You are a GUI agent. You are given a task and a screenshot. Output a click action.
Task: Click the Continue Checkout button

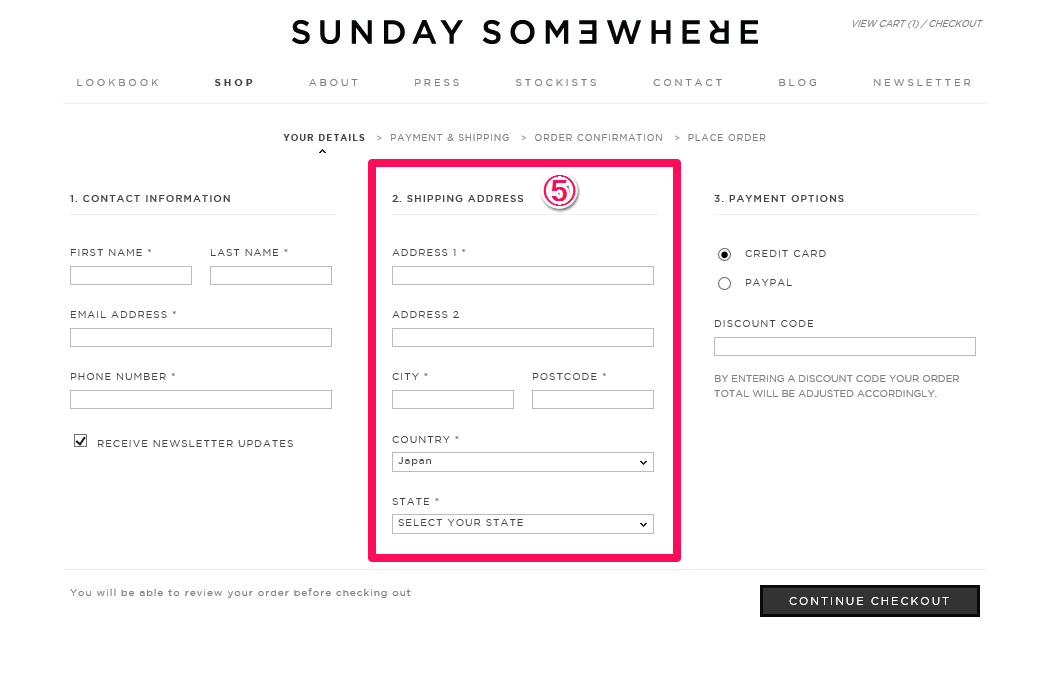click(869, 601)
